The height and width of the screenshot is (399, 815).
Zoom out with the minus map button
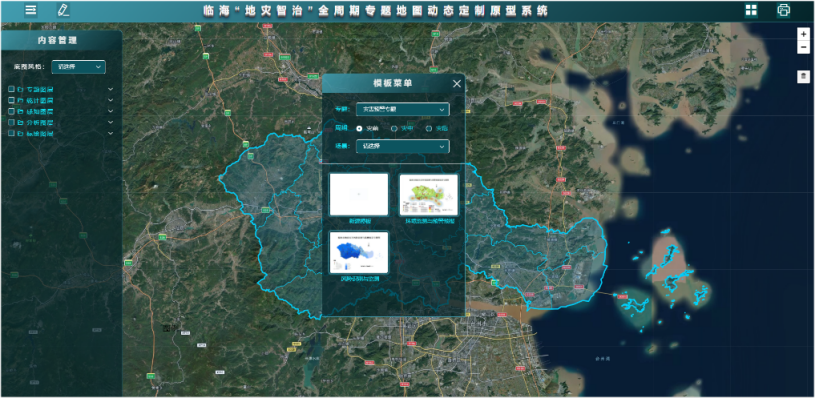pos(804,47)
